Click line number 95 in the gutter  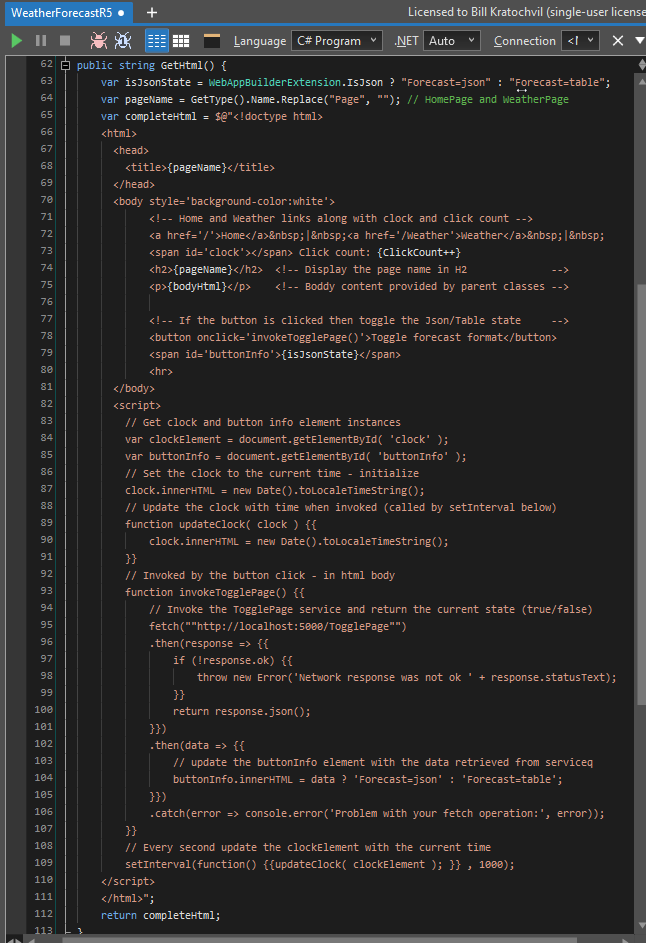coord(46,625)
